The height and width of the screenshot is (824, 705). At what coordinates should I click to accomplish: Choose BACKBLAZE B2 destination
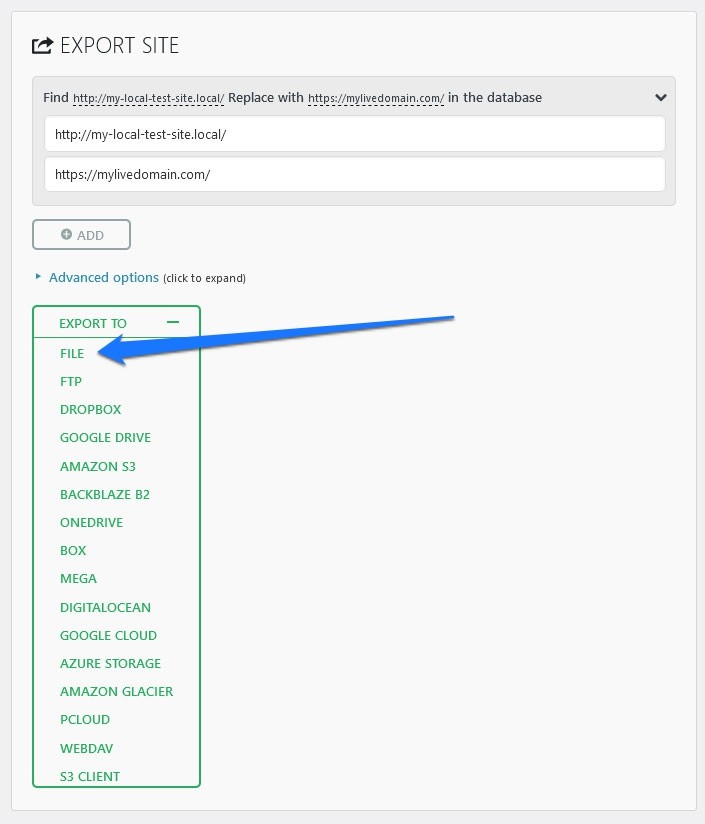pyautogui.click(x=105, y=494)
